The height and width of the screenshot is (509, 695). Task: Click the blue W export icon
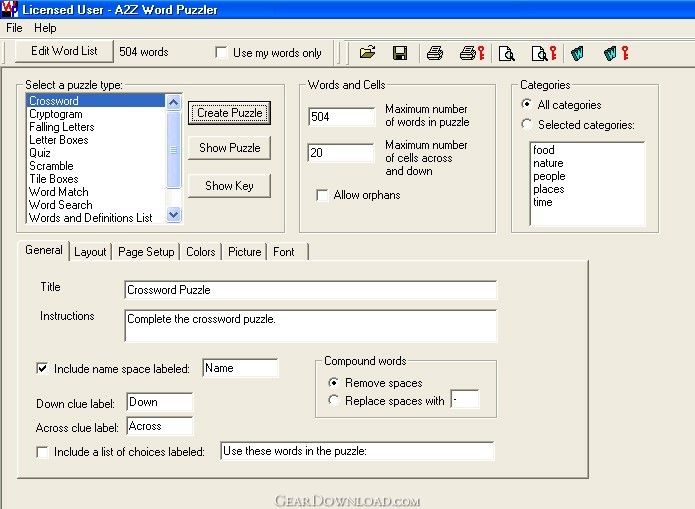coord(577,53)
